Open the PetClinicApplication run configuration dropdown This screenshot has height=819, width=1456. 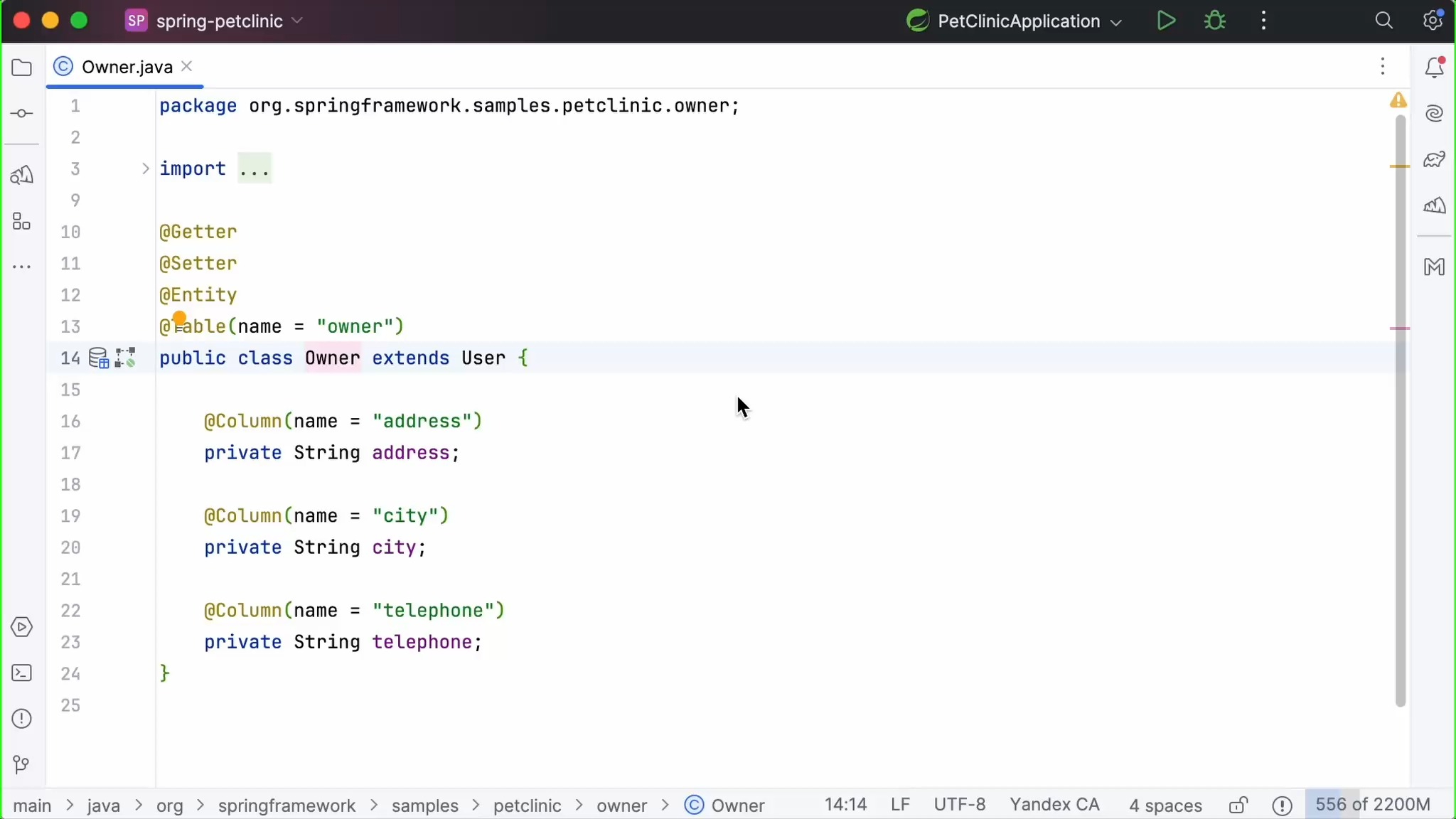pos(1015,21)
